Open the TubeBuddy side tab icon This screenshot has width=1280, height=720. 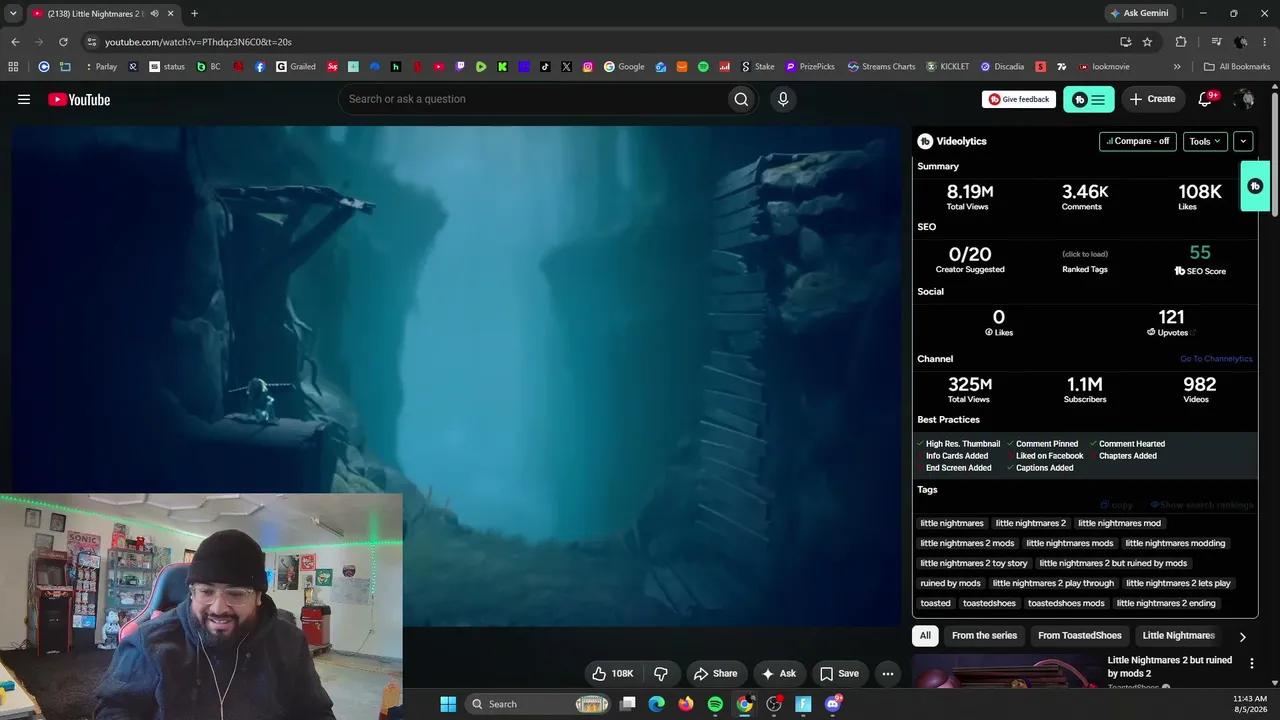(x=1255, y=186)
